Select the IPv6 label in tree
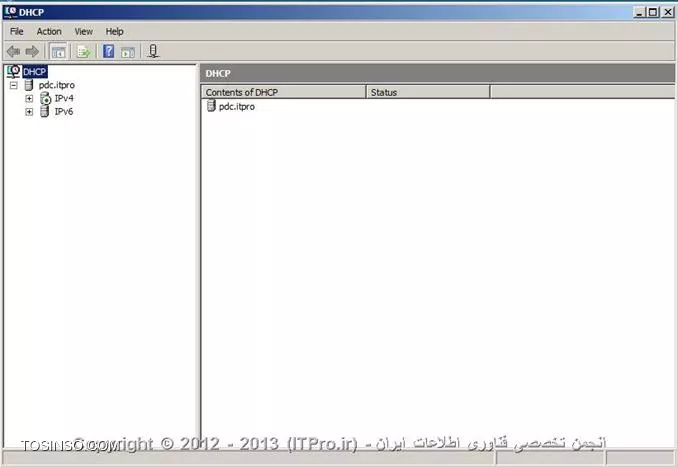678x467 pixels. 64,112
